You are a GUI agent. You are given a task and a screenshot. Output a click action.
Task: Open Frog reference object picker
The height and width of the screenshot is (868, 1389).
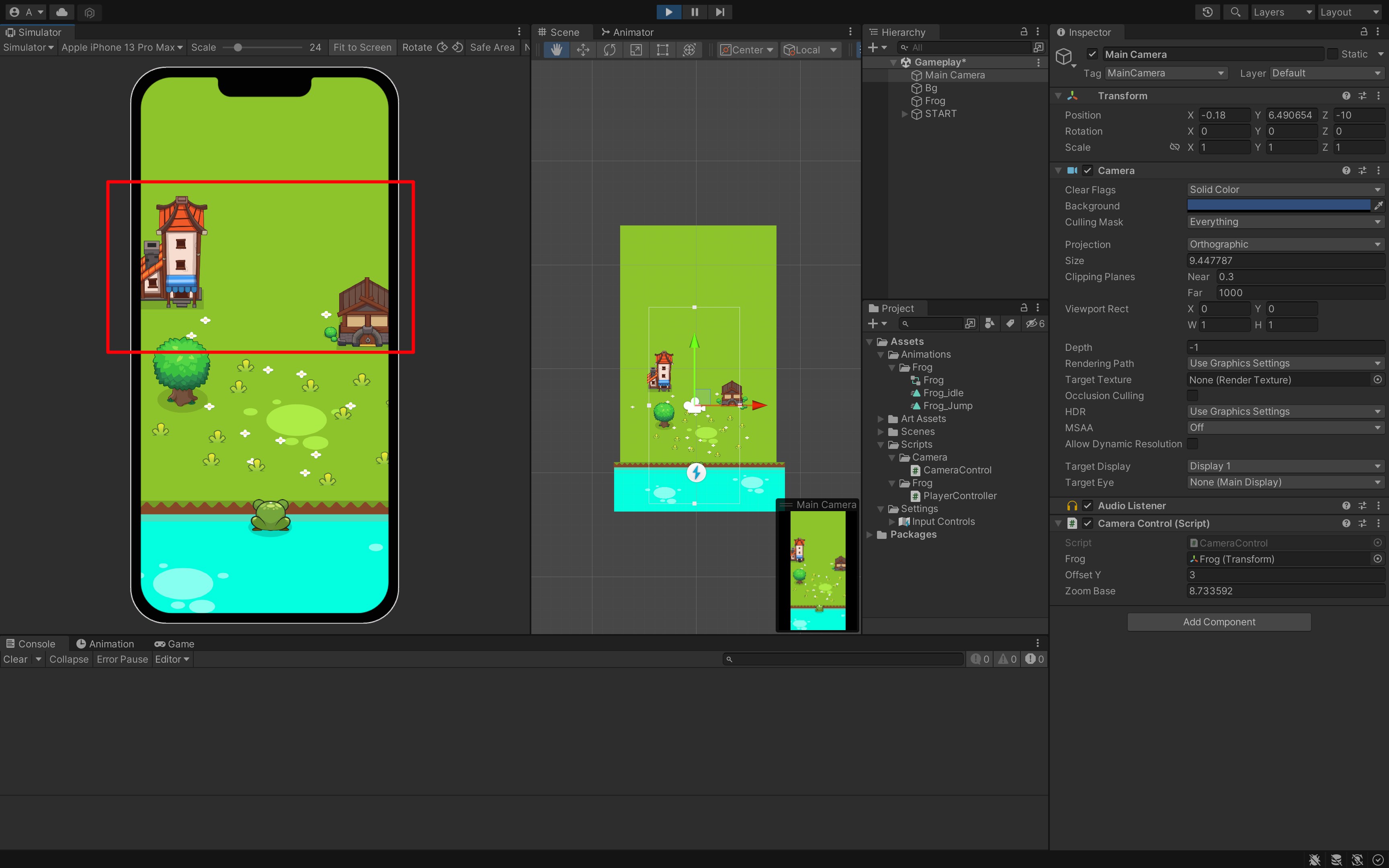[x=1377, y=559]
